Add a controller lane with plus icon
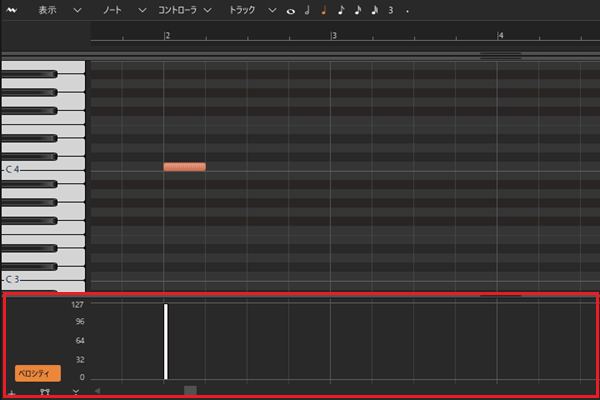Image resolution: width=600 pixels, height=400 pixels. click(x=11, y=392)
